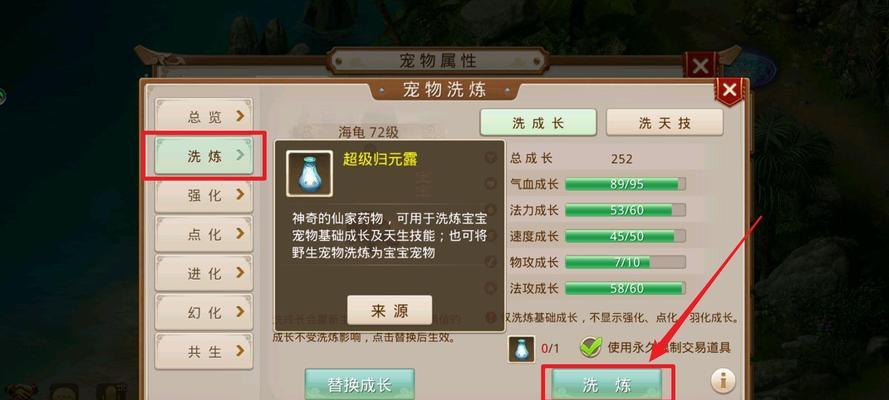Image resolution: width=889 pixels, height=400 pixels.
Task: Close the 宠物属性 window behind
Action: (700, 66)
